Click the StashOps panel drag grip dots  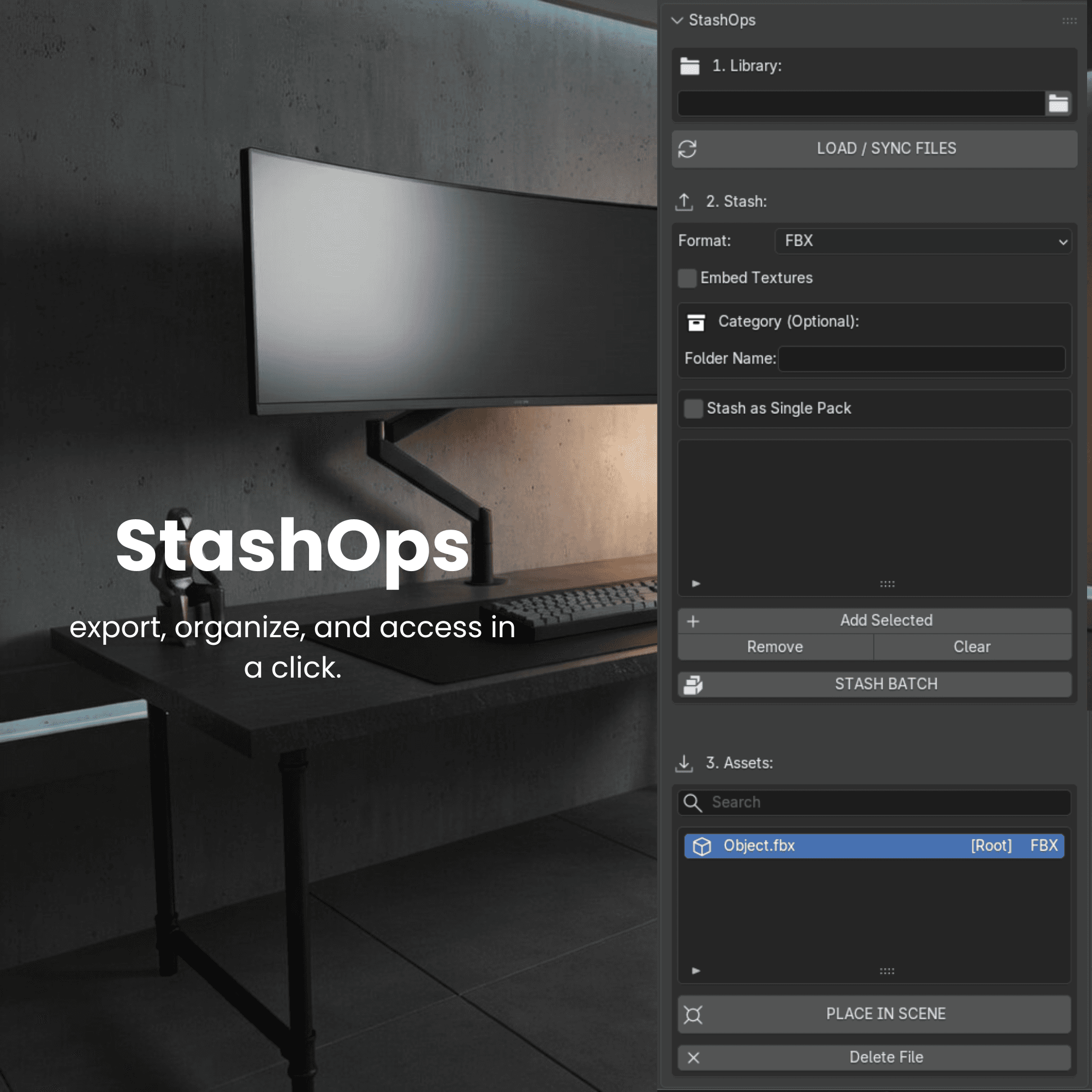point(1069,21)
